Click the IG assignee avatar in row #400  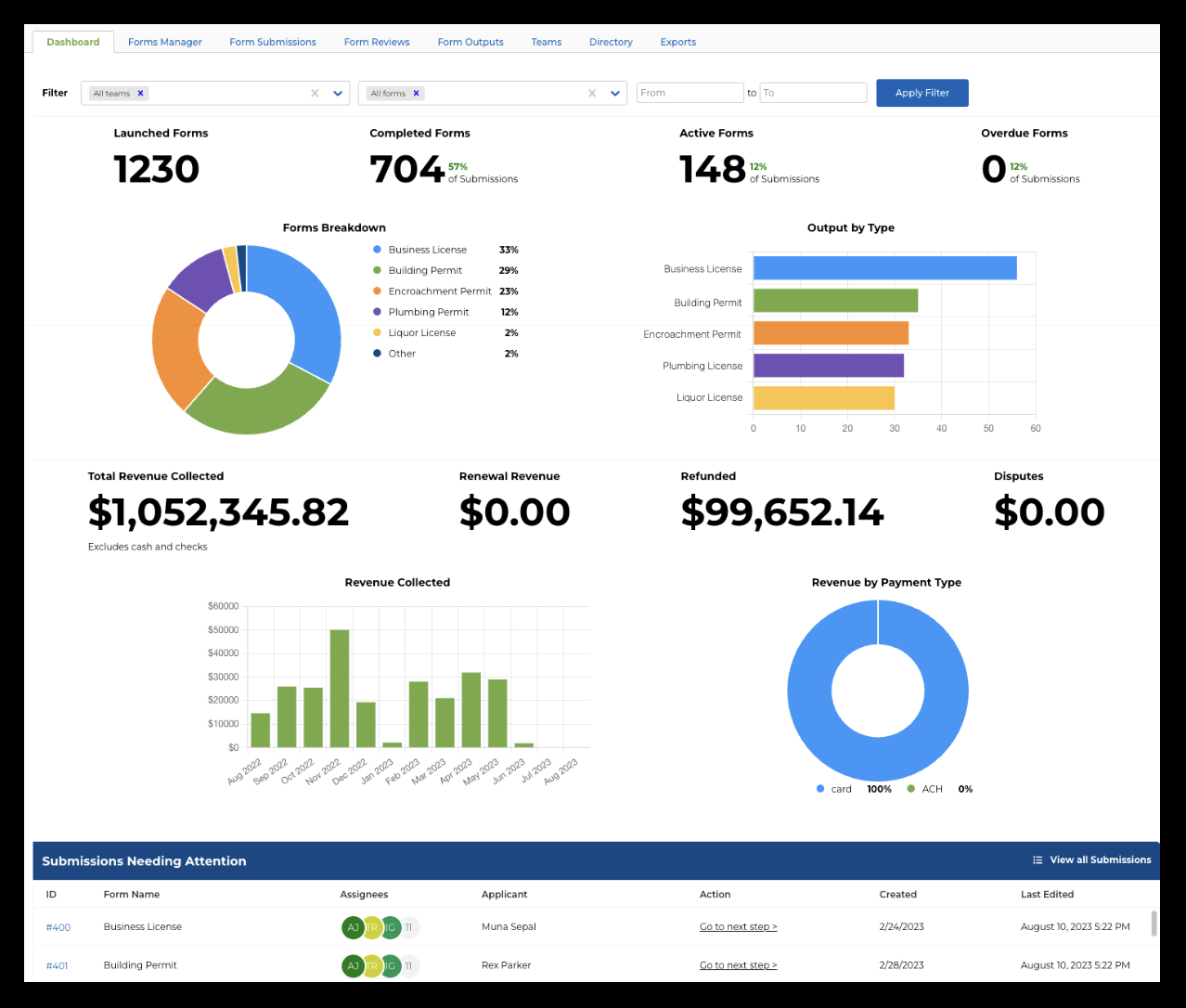click(390, 927)
